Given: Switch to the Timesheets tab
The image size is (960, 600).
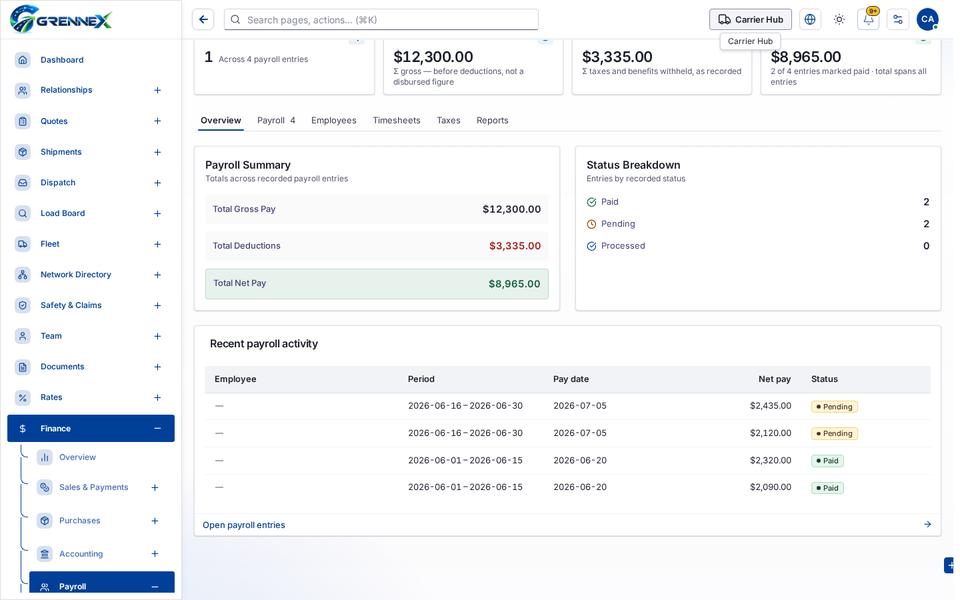Looking at the screenshot, I should pos(396,121).
